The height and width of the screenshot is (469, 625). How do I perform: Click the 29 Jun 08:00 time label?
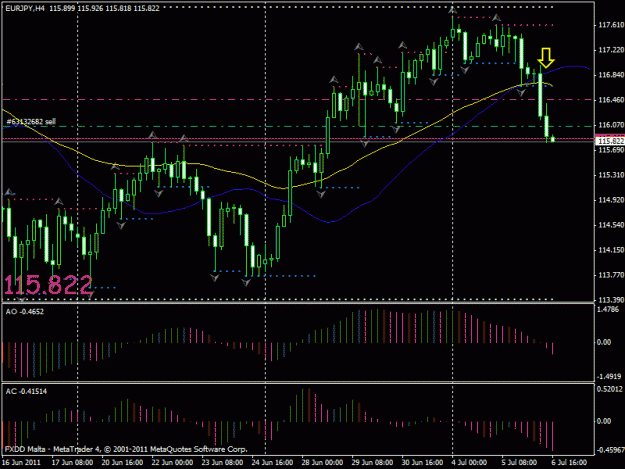[372, 463]
